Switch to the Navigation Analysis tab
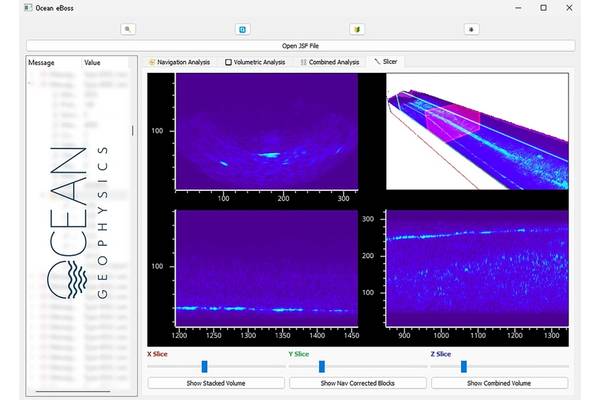 pos(179,62)
